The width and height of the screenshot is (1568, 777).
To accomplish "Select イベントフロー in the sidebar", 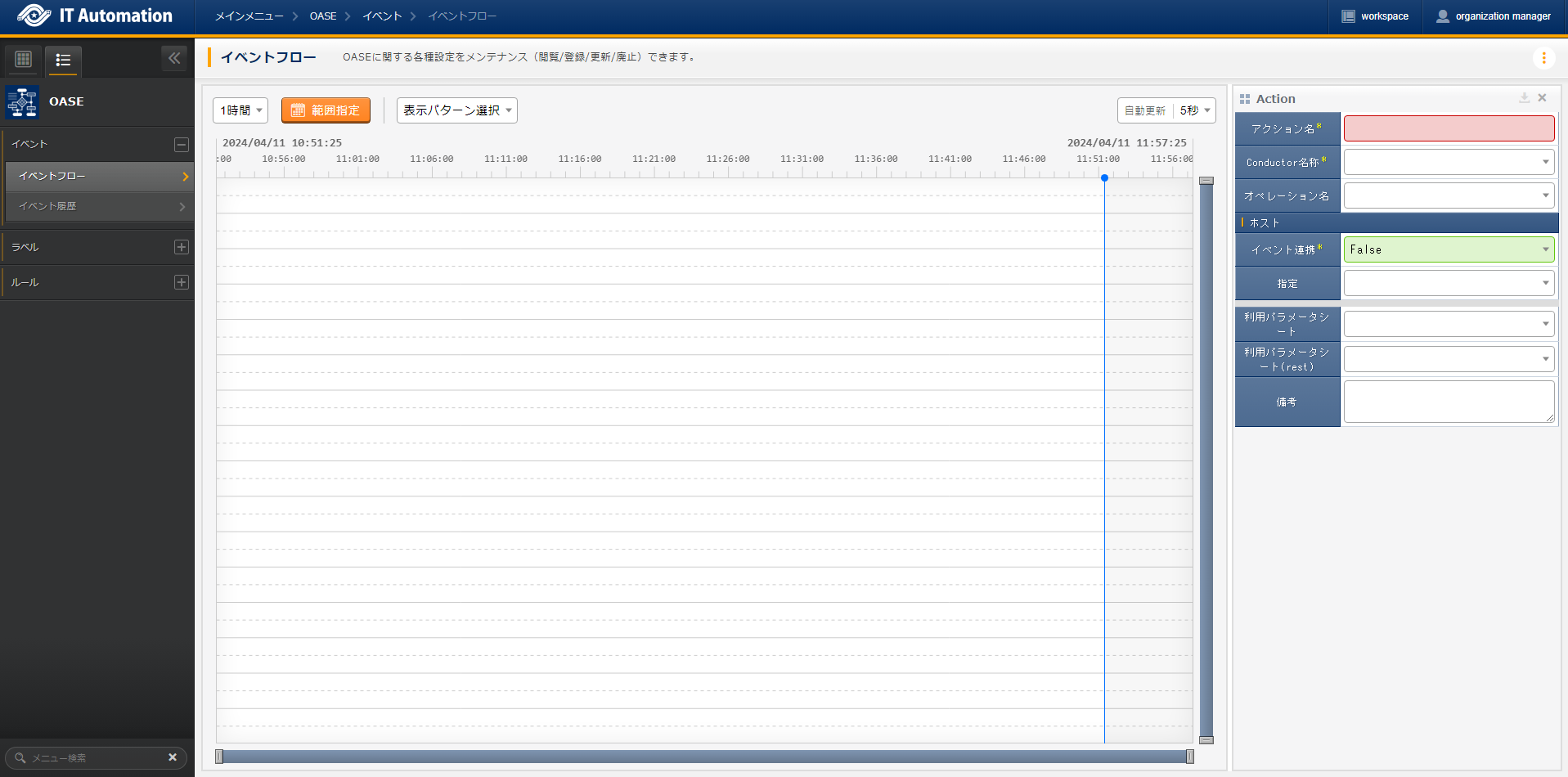I will (x=98, y=176).
